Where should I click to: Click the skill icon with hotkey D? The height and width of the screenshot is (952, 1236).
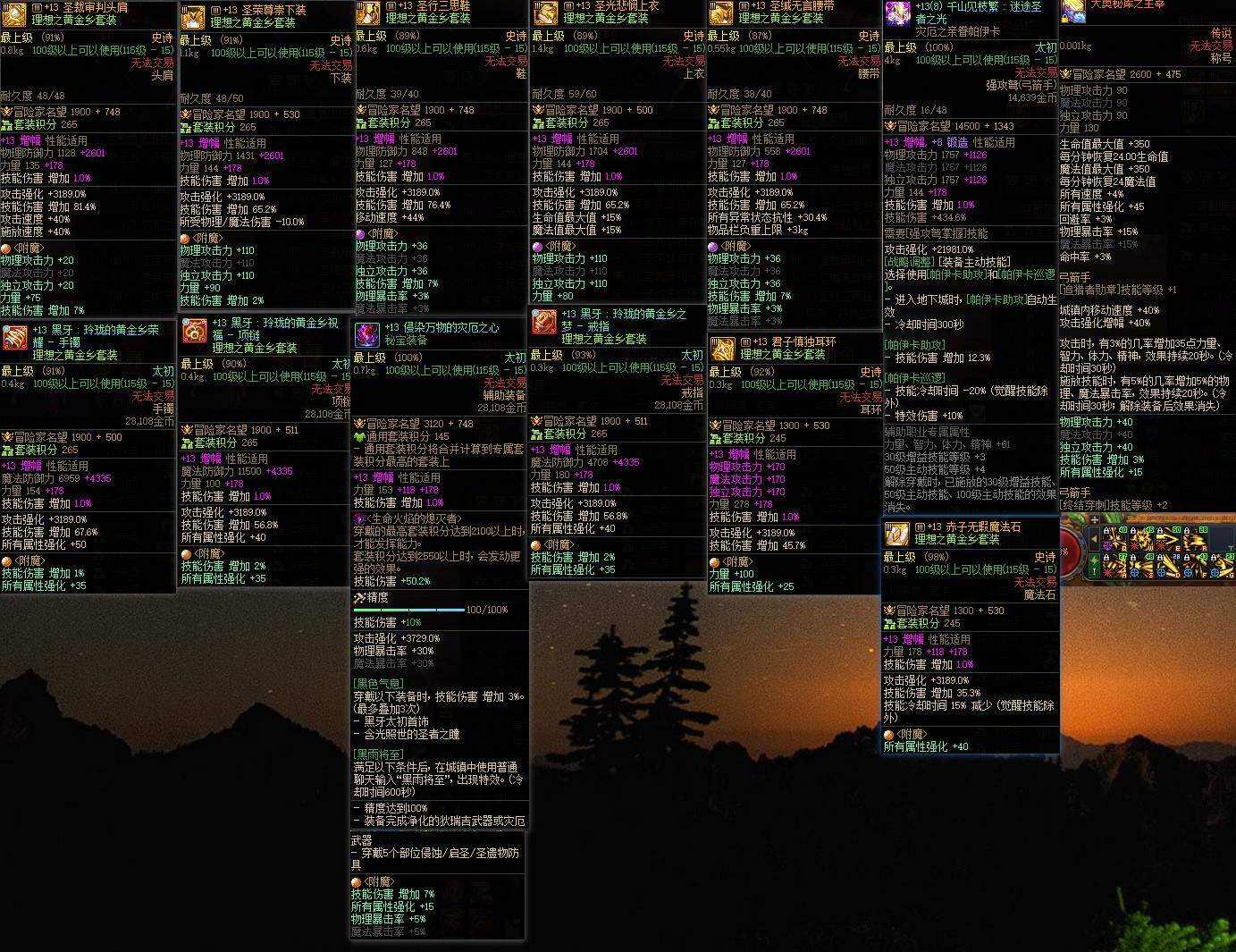coord(1168,566)
